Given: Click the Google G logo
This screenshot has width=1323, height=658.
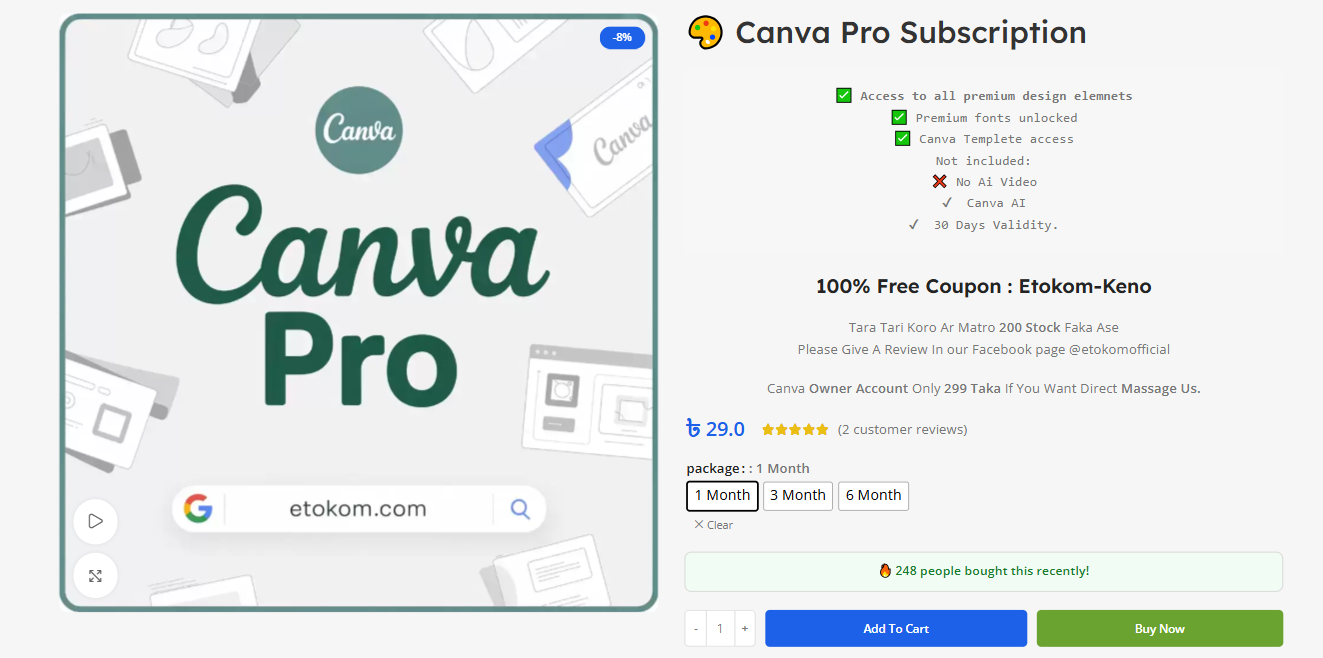Looking at the screenshot, I should (x=198, y=509).
